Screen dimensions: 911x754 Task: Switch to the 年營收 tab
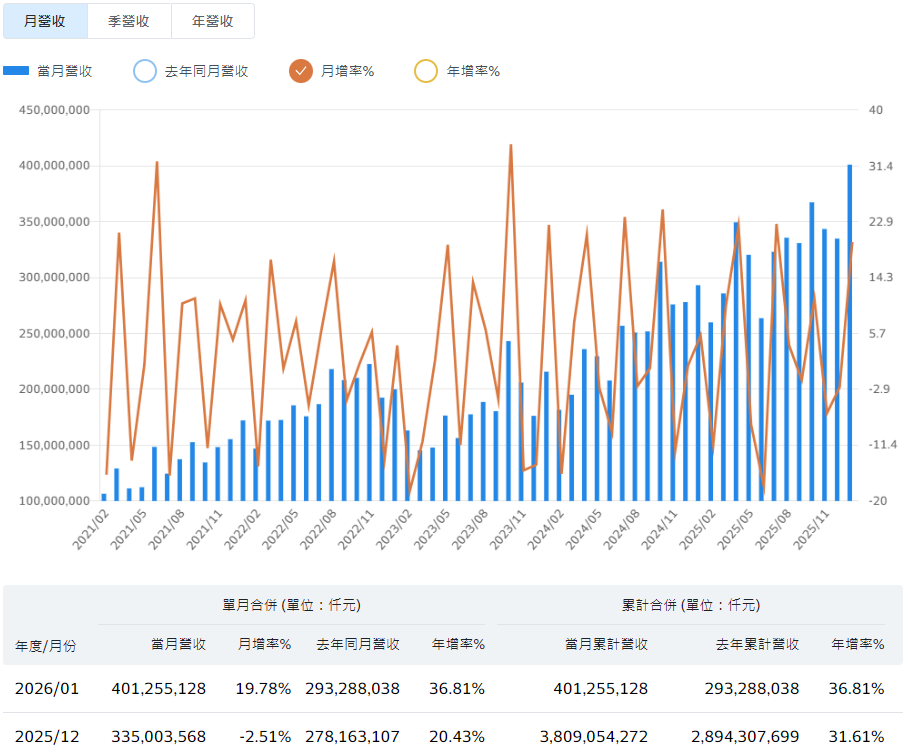coord(214,20)
